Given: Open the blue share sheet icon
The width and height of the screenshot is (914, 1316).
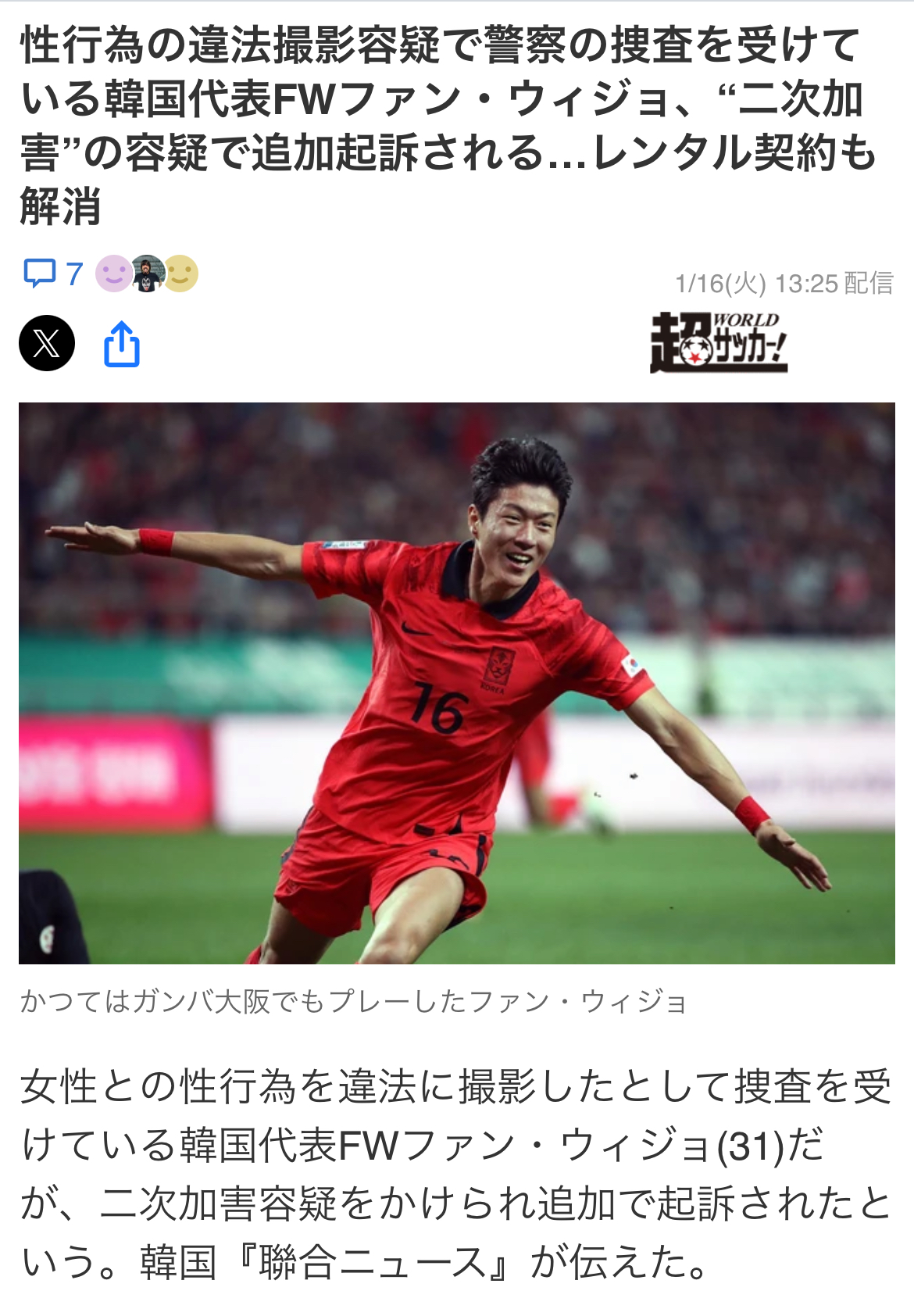Looking at the screenshot, I should pos(122,343).
